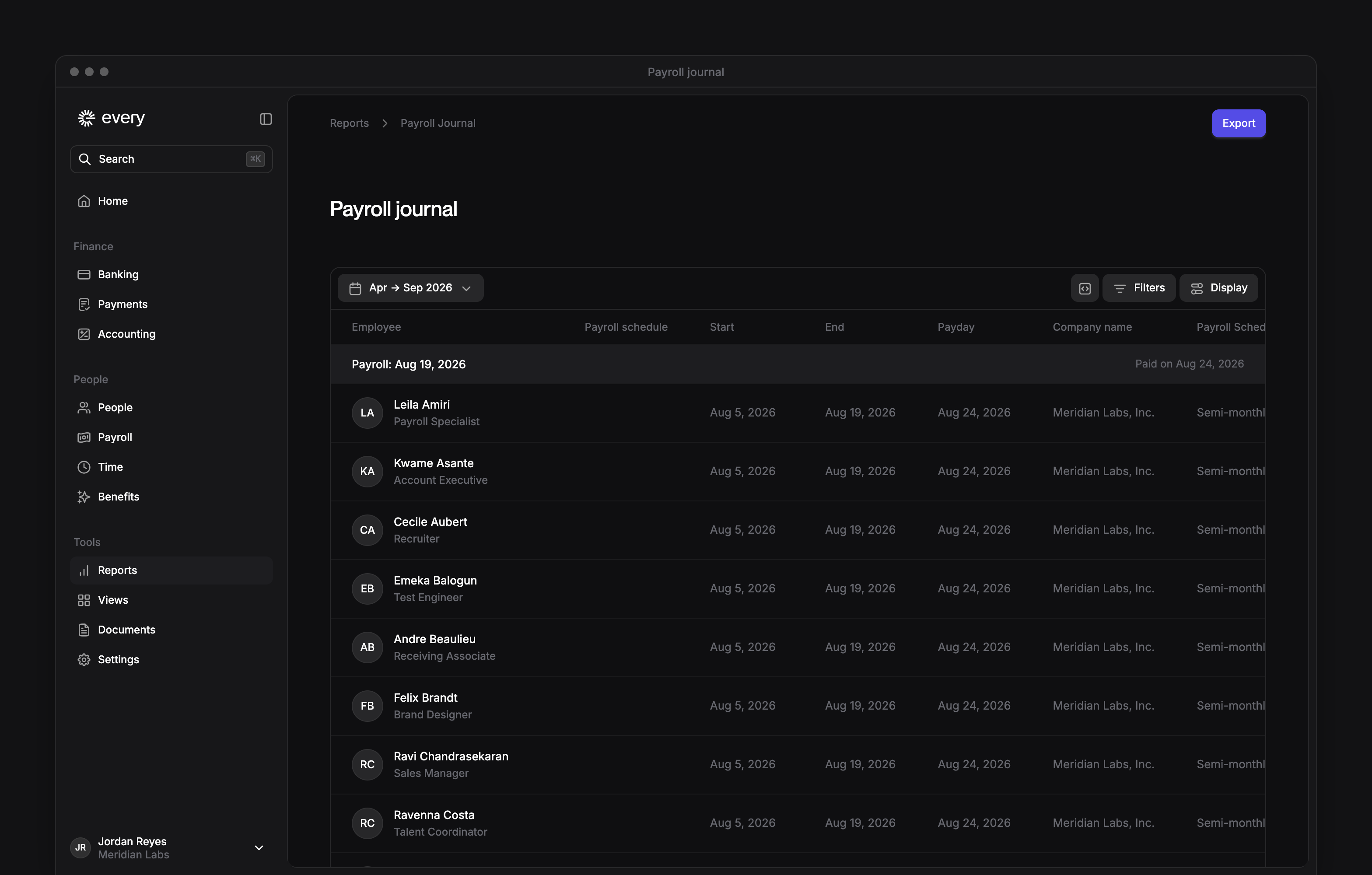Open Banking section
The width and height of the screenshot is (1372, 875).
click(171, 275)
